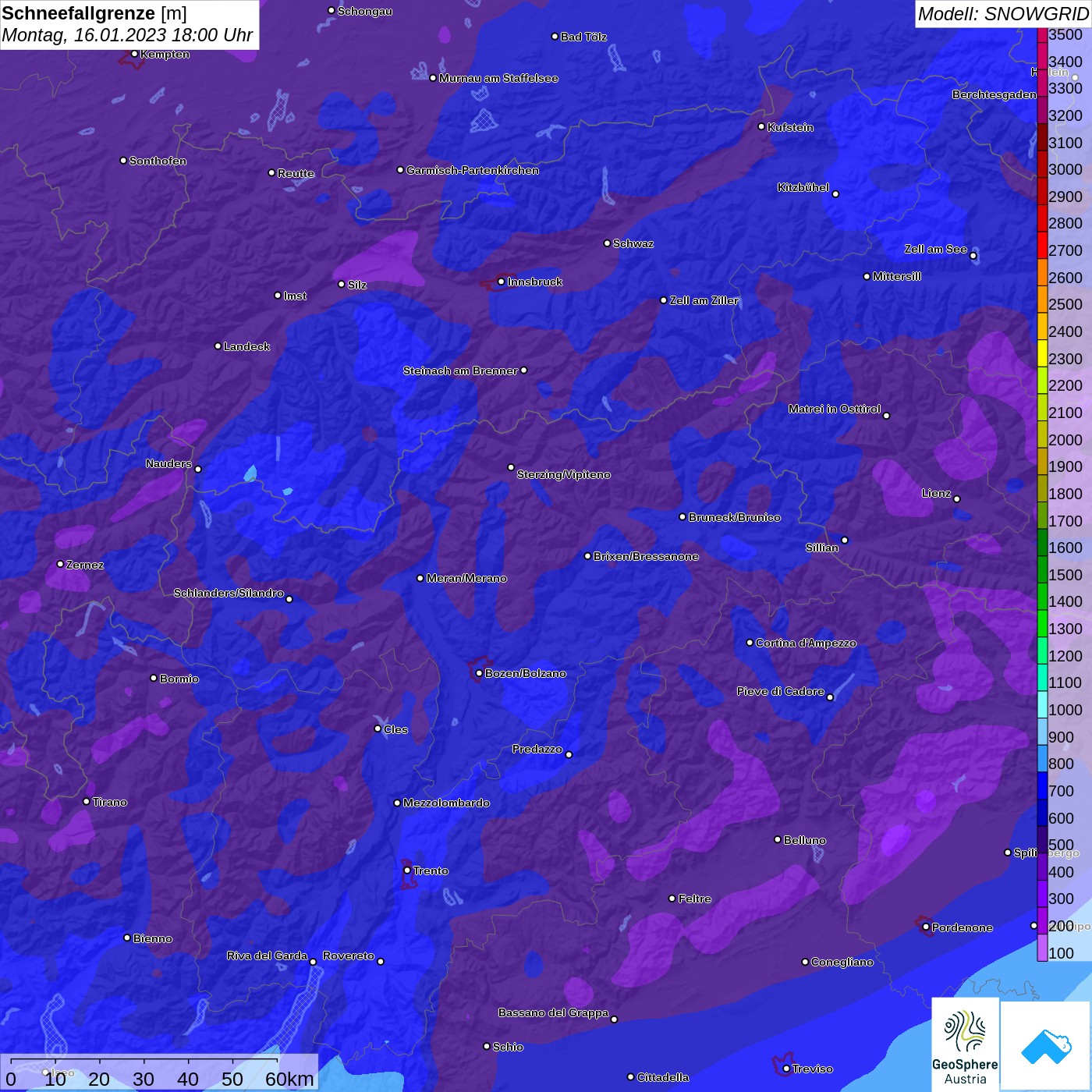Click the Kempten city marker
The height and width of the screenshot is (1092, 1092).
[x=134, y=54]
